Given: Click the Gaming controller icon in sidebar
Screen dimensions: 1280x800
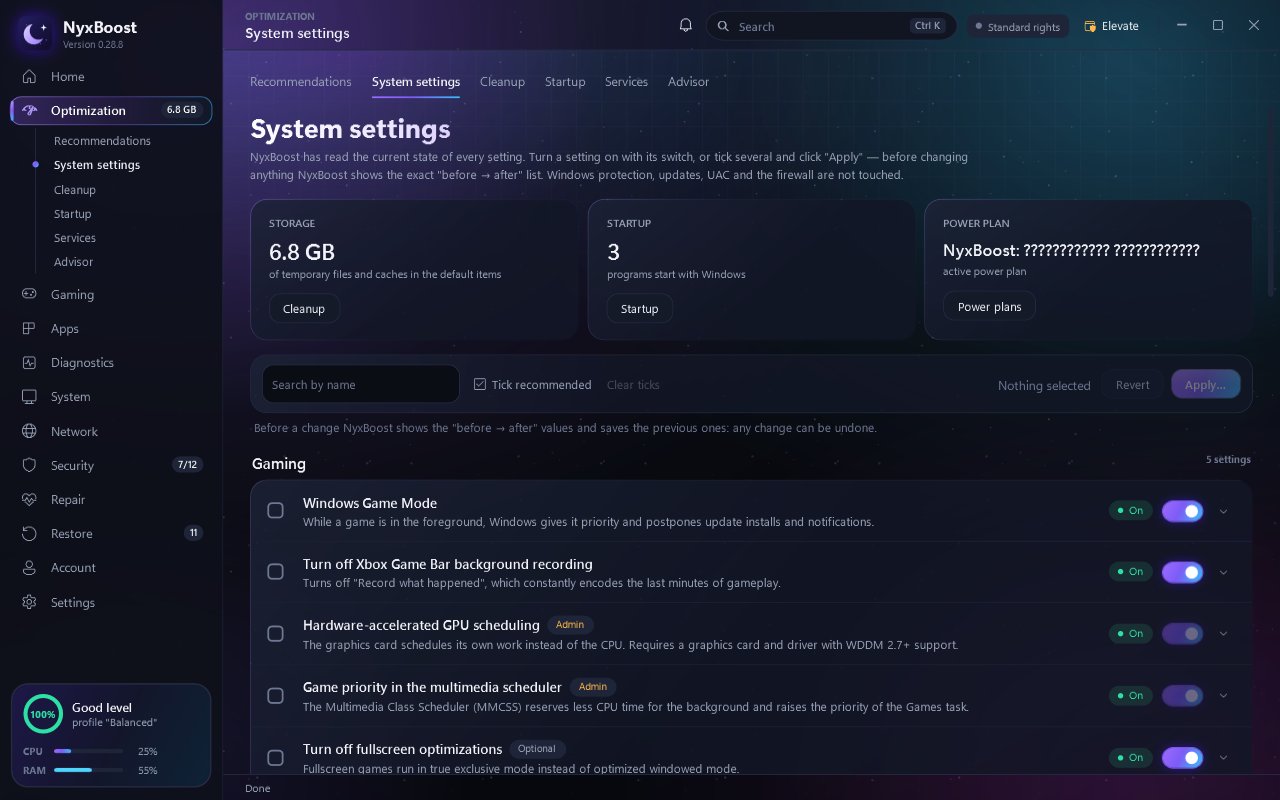Looking at the screenshot, I should [30, 295].
